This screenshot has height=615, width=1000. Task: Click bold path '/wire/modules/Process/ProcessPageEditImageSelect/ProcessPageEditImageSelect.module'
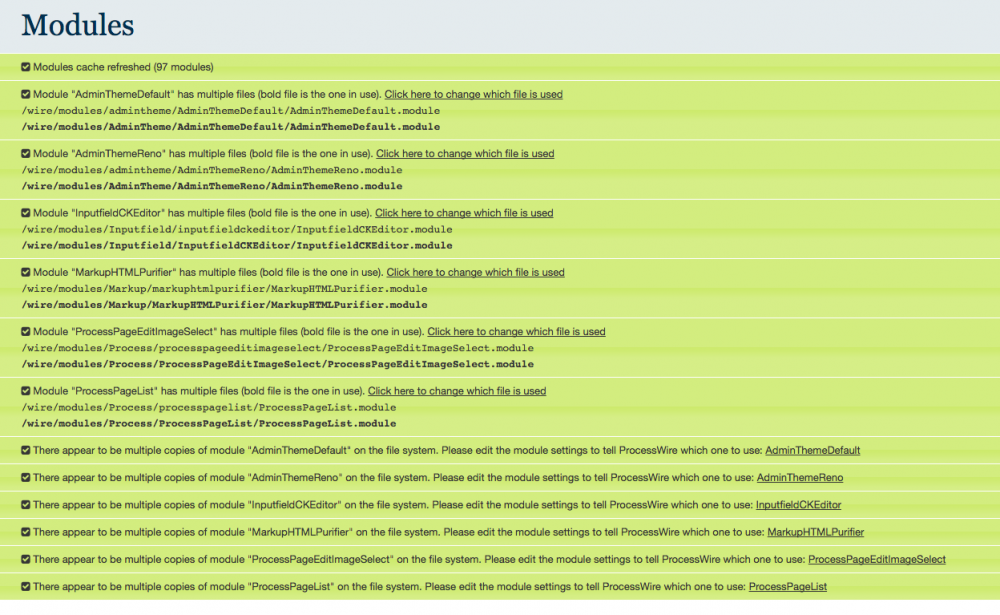pyautogui.click(x=277, y=364)
